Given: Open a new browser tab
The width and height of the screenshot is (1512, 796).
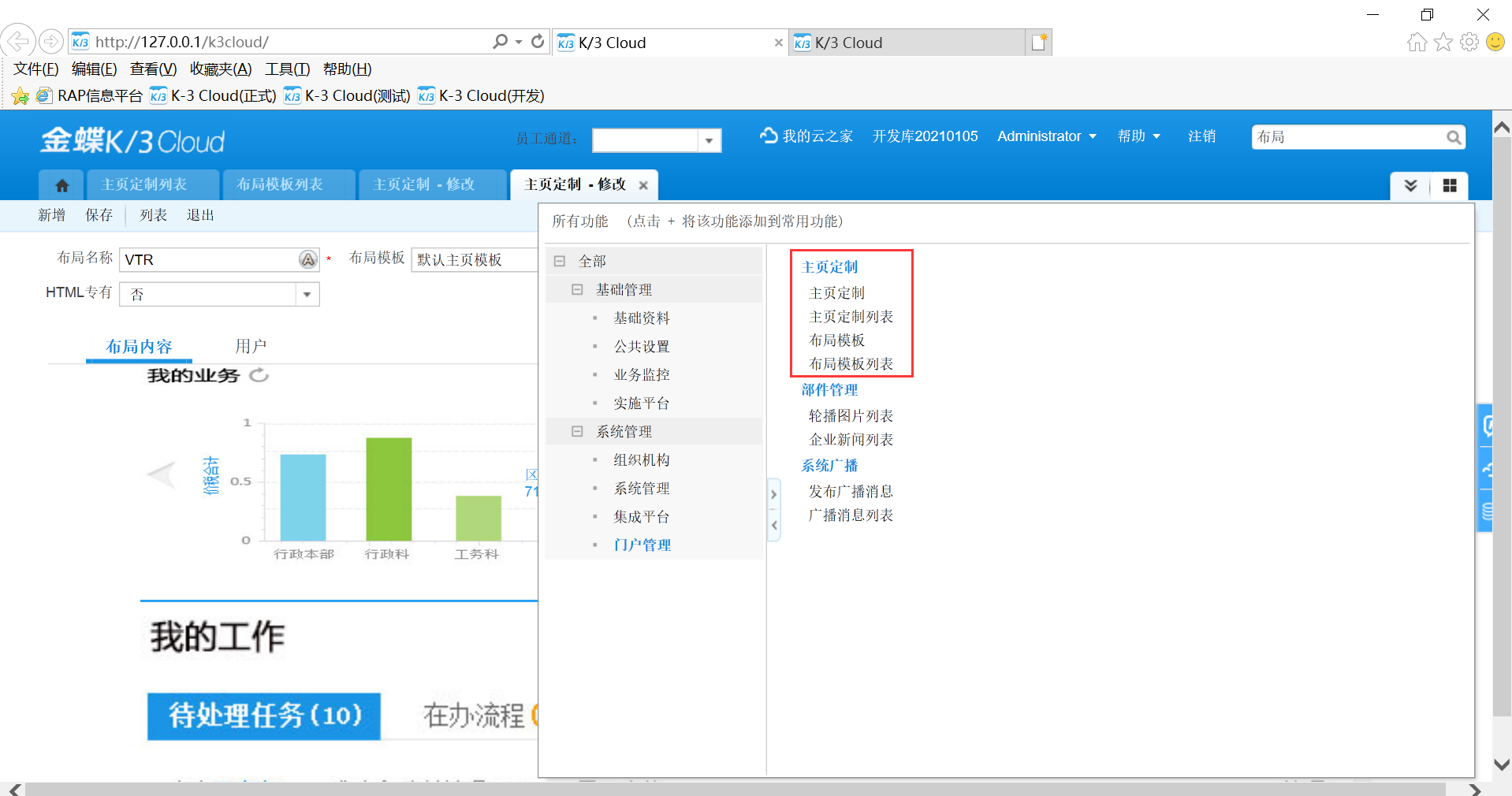Looking at the screenshot, I should click(1039, 42).
